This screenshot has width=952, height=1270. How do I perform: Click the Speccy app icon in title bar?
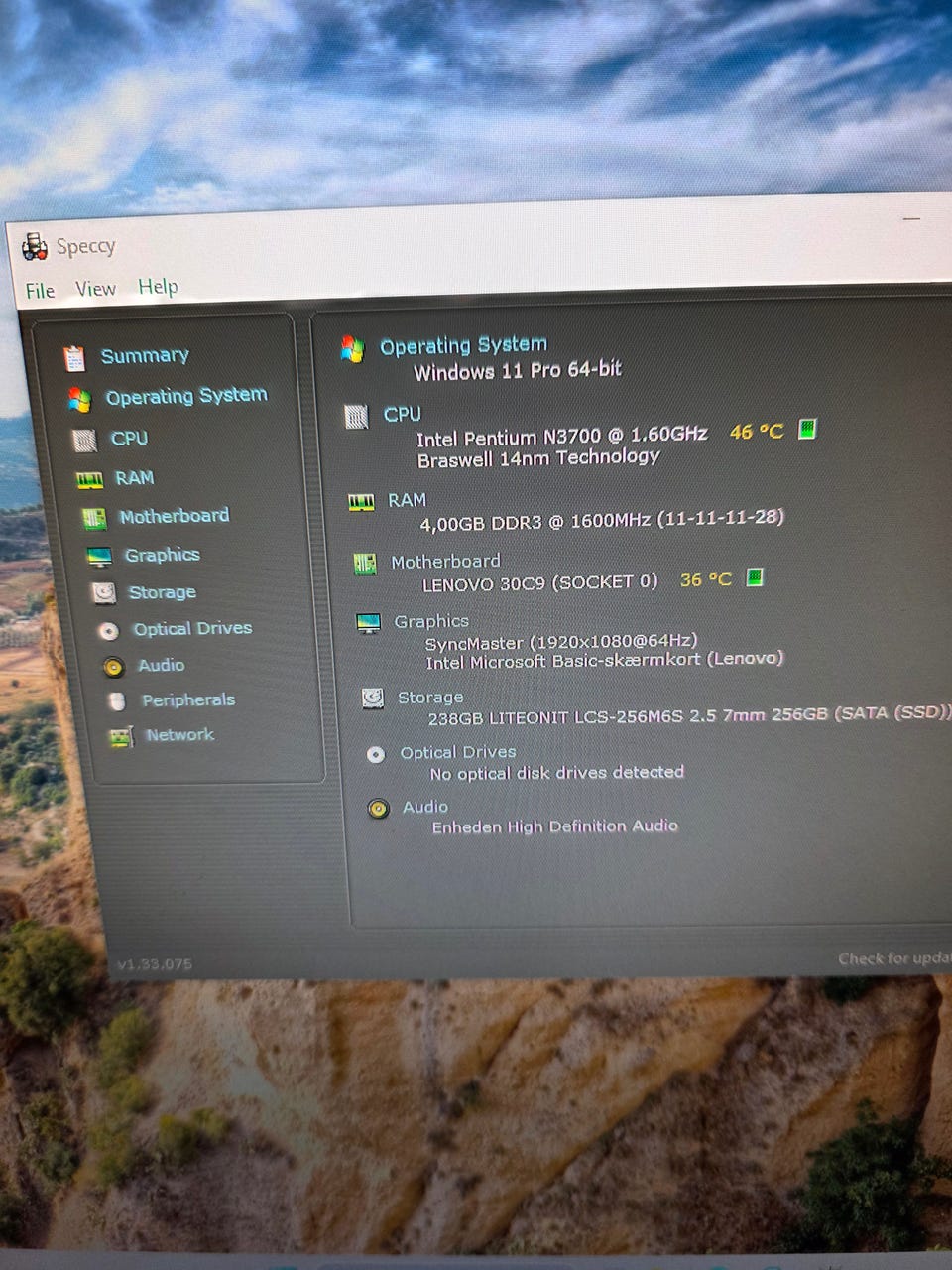(35, 246)
